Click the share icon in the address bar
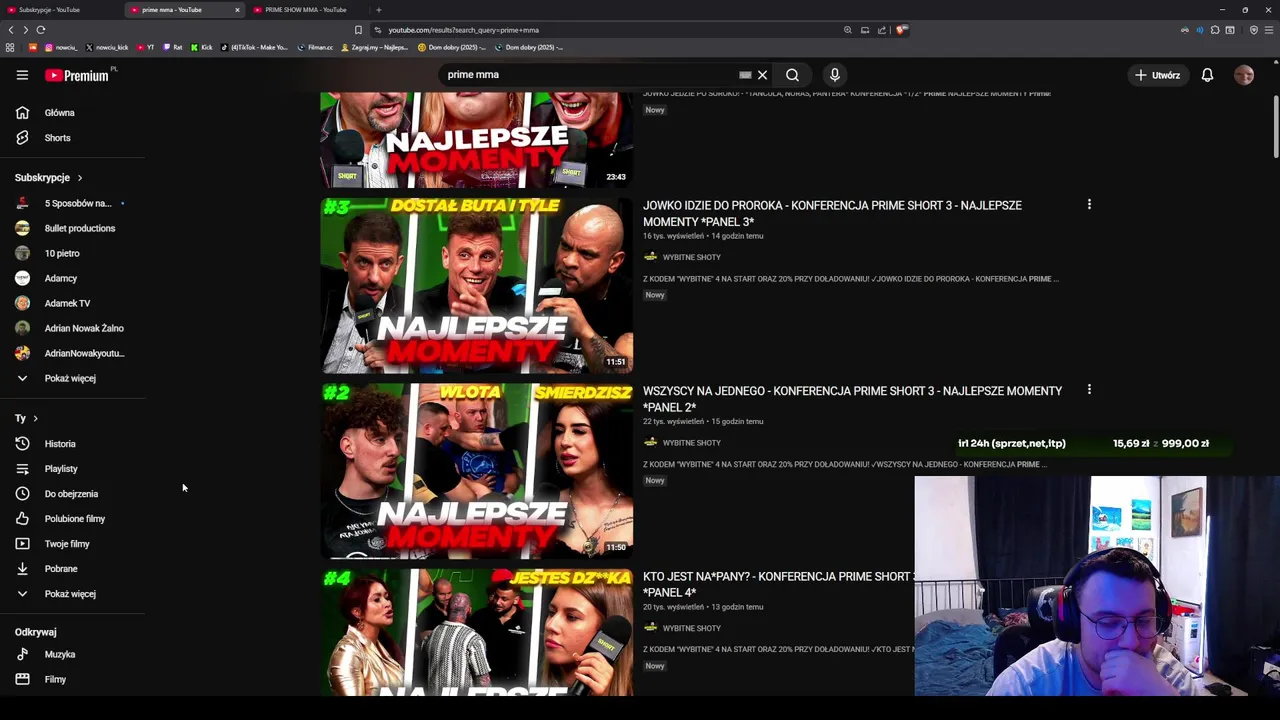1280x720 pixels. [x=882, y=30]
